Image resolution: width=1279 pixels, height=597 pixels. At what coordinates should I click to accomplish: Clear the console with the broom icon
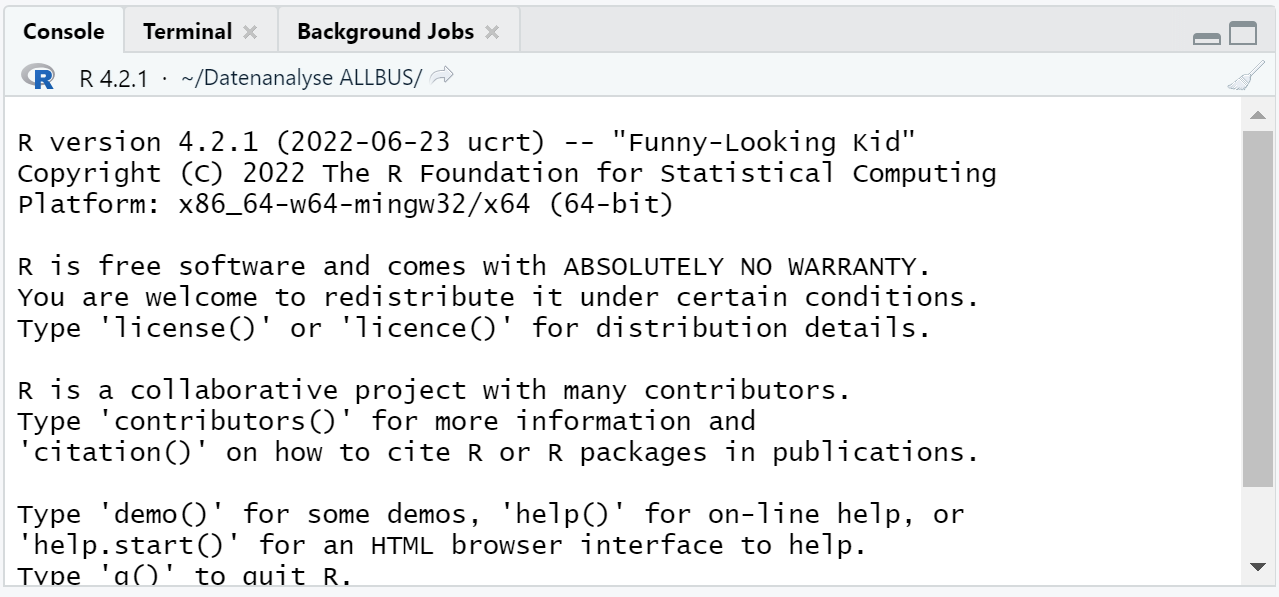[1246, 76]
